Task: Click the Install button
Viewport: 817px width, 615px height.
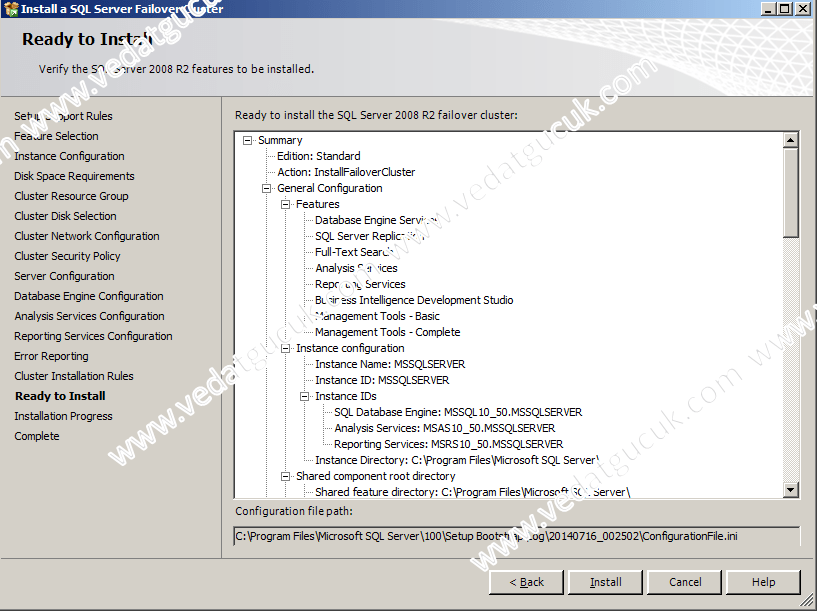Action: tap(605, 582)
